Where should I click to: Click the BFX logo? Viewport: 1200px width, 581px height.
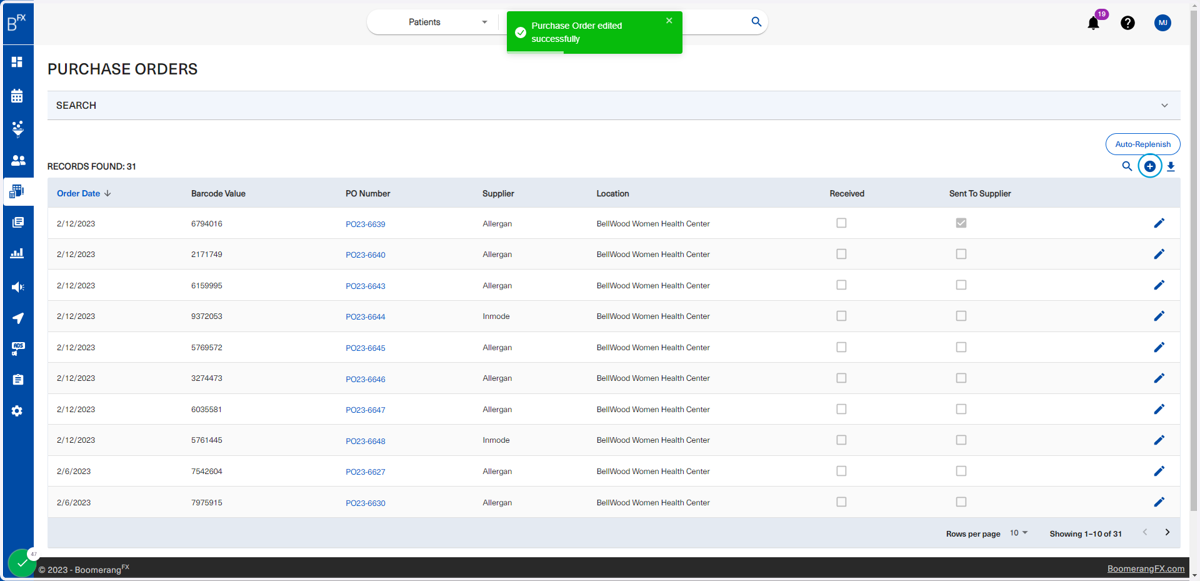17,22
